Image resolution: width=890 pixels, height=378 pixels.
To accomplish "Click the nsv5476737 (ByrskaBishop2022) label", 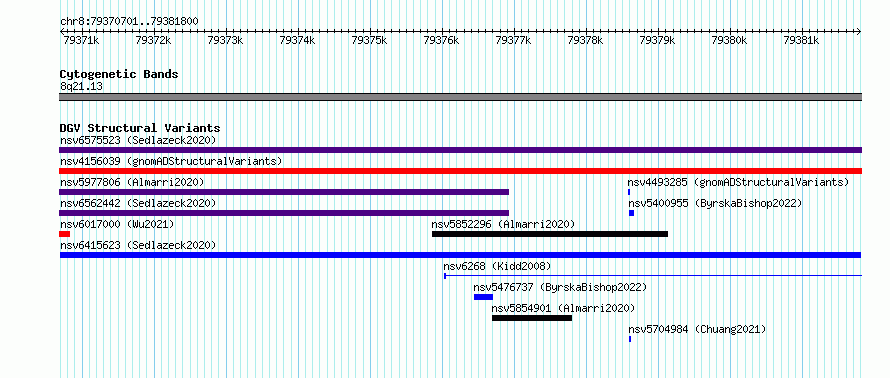I will [560, 287].
